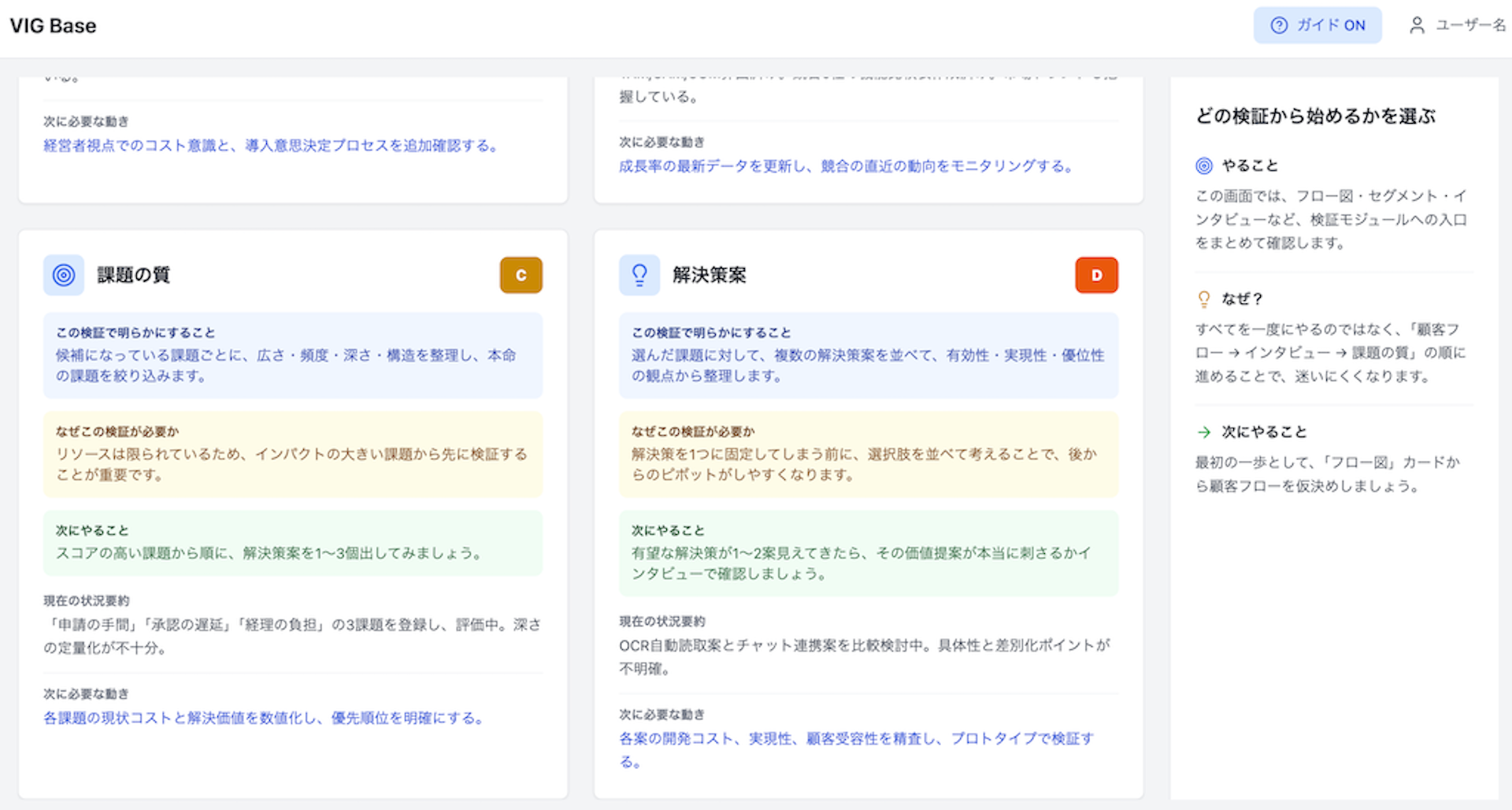Toggle the ガイド ON button
Viewport: 1512px width, 810px height.
coord(1317,25)
